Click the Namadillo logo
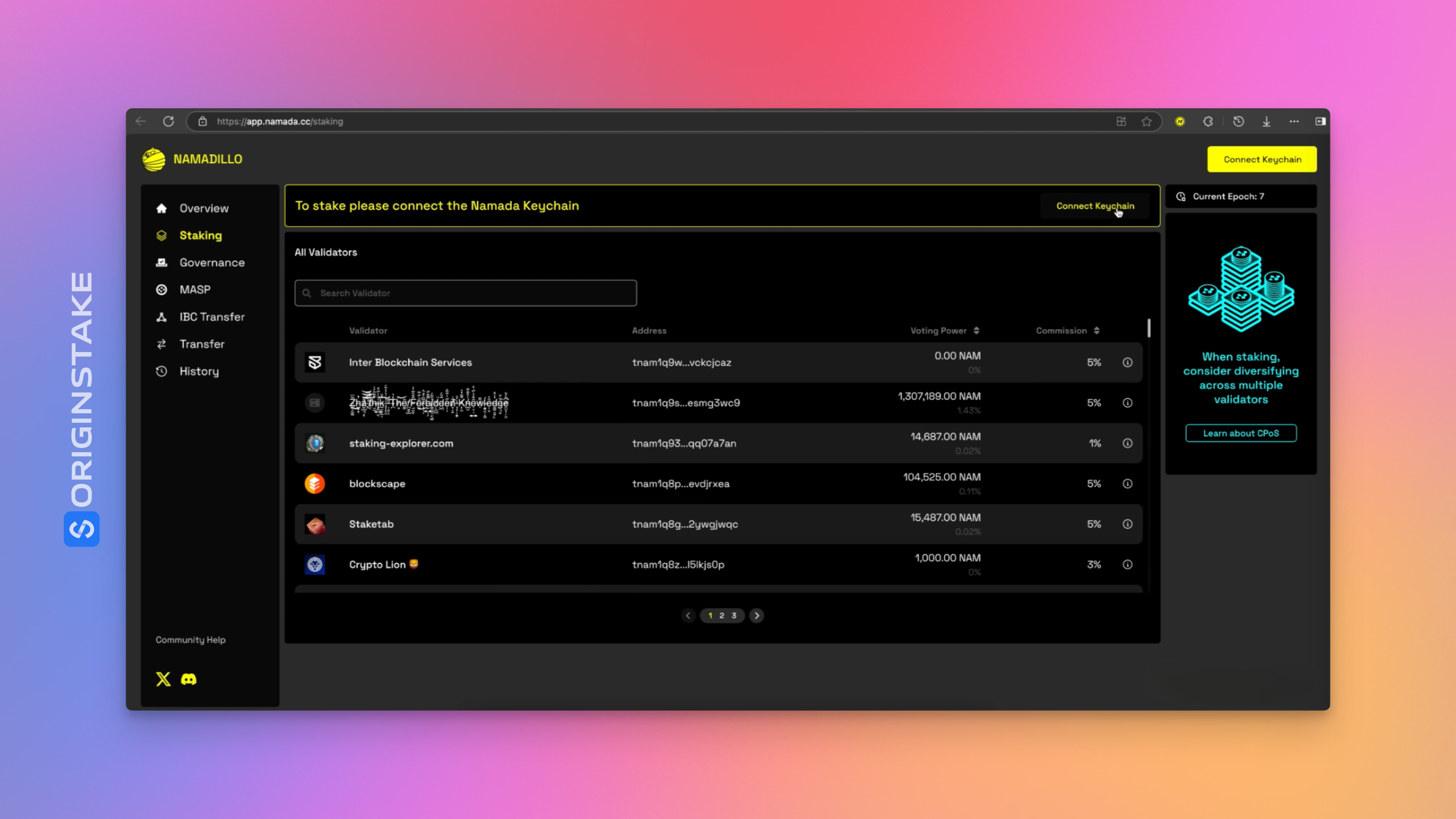Viewport: 1456px width, 819px height. pos(192,159)
